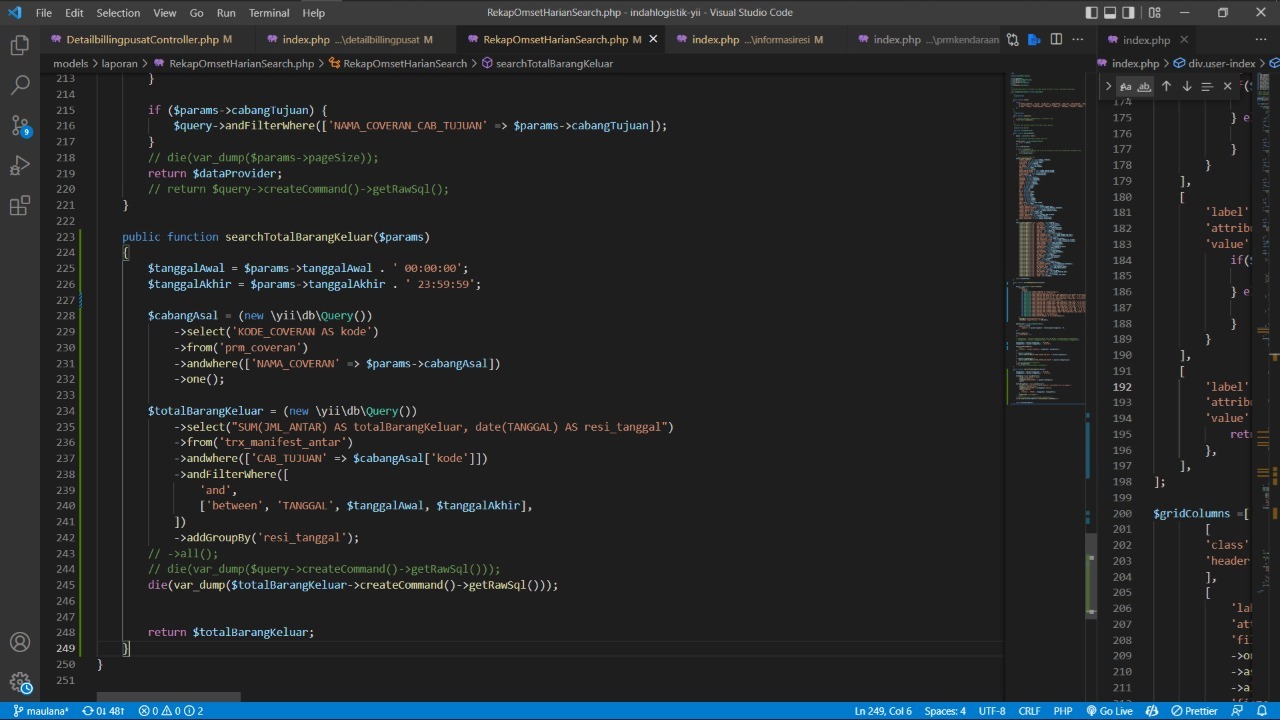Open the Run and Debug view

coord(19,166)
